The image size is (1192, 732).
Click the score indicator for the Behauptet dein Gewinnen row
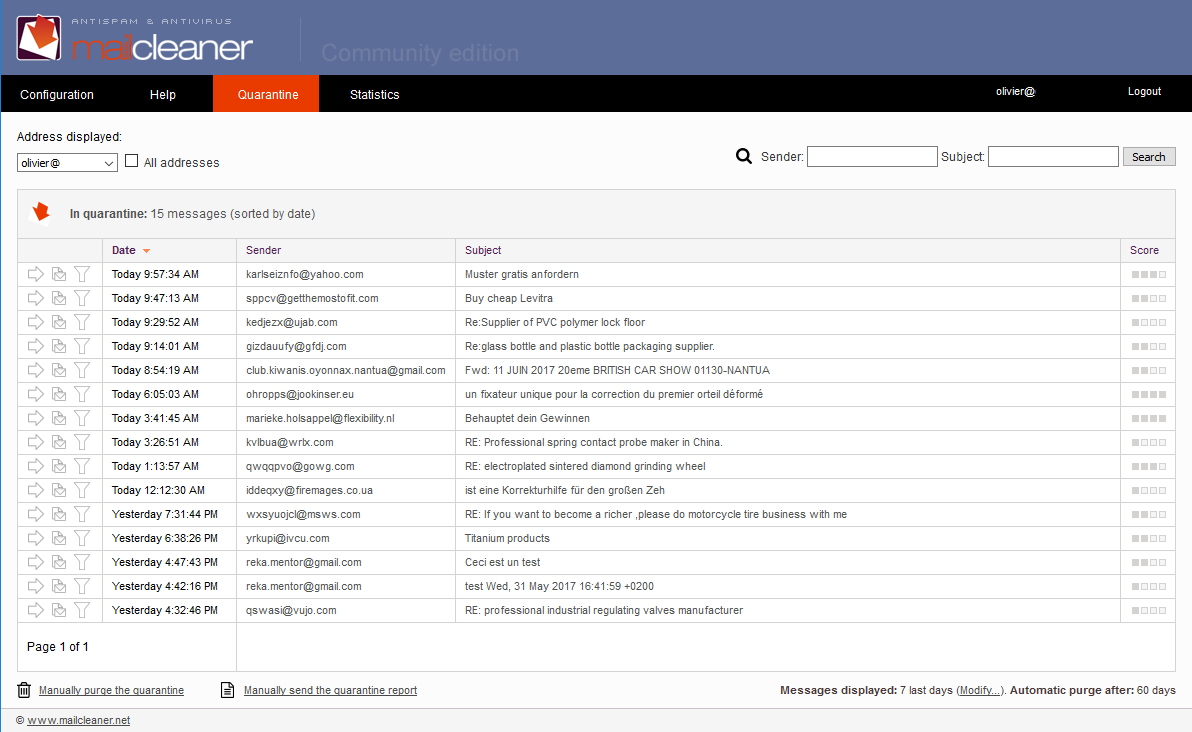1148,418
